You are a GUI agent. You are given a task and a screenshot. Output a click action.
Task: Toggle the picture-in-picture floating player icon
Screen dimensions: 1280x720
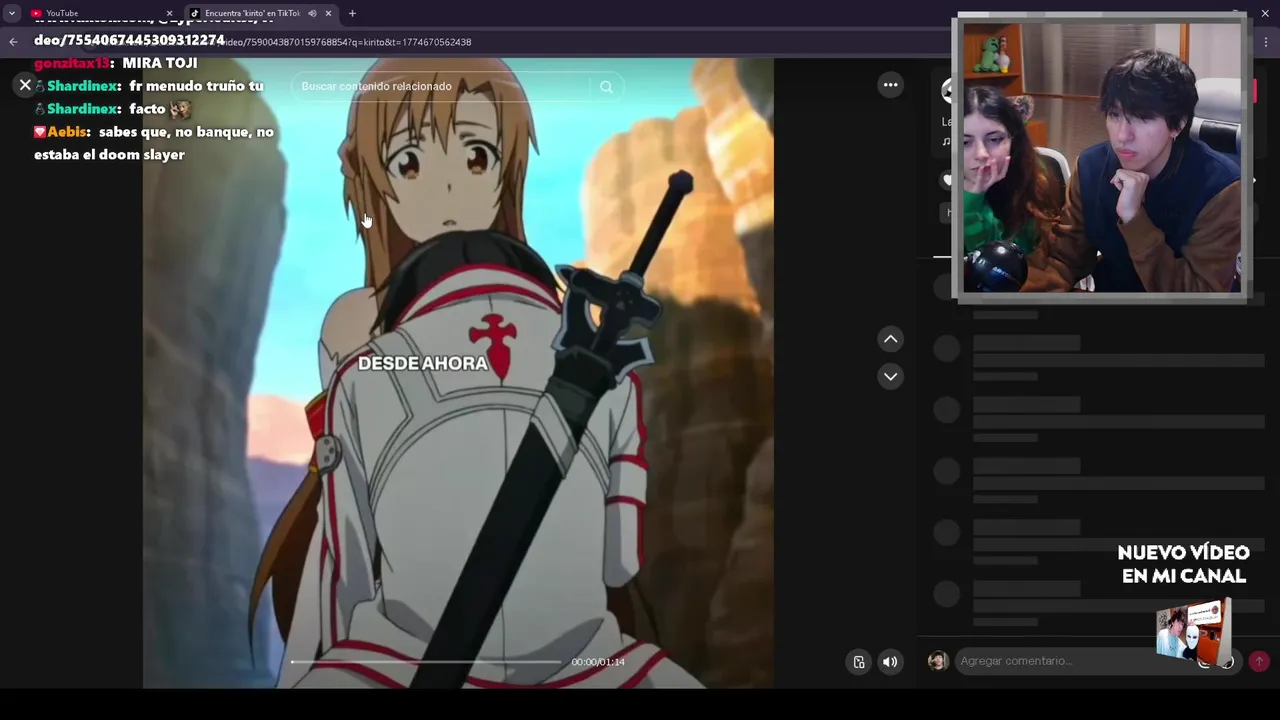(859, 662)
